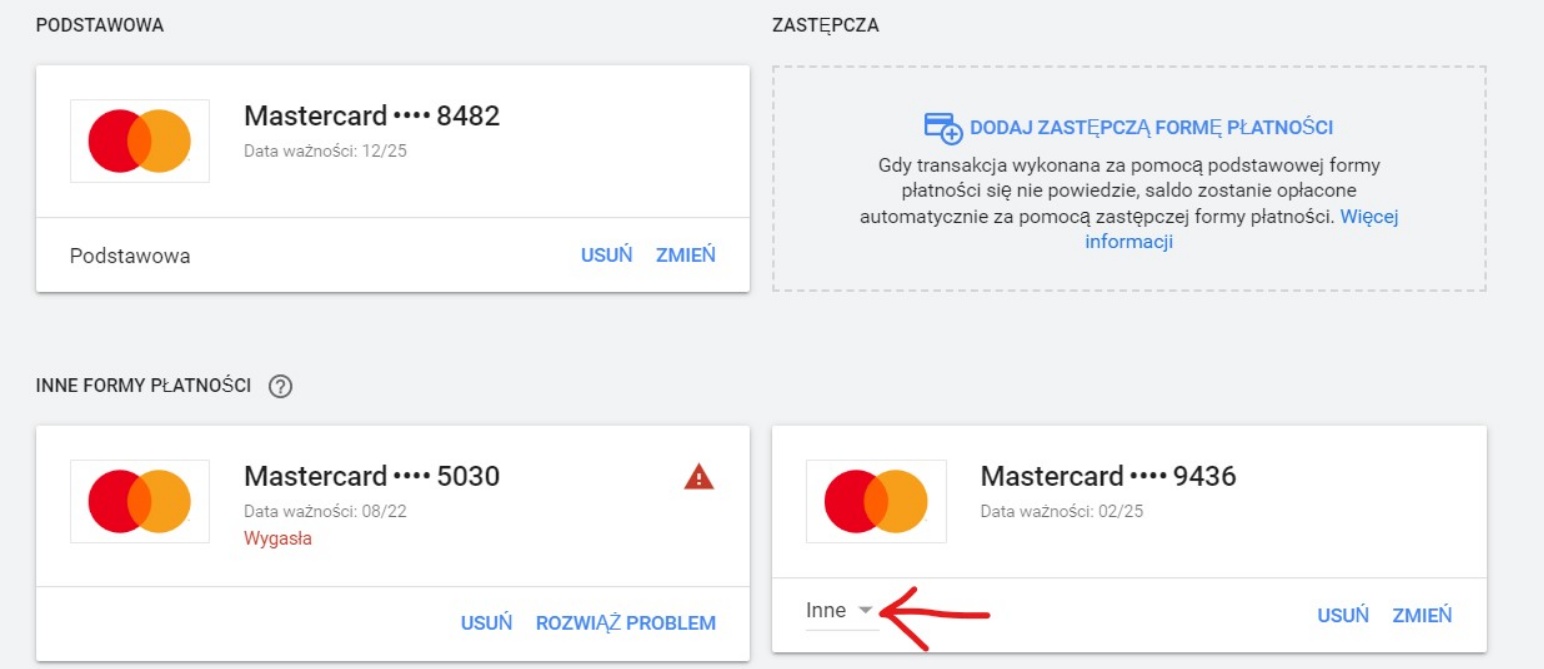The height and width of the screenshot is (669, 1544).
Task: Click the add backup payment card icon
Action: (942, 128)
